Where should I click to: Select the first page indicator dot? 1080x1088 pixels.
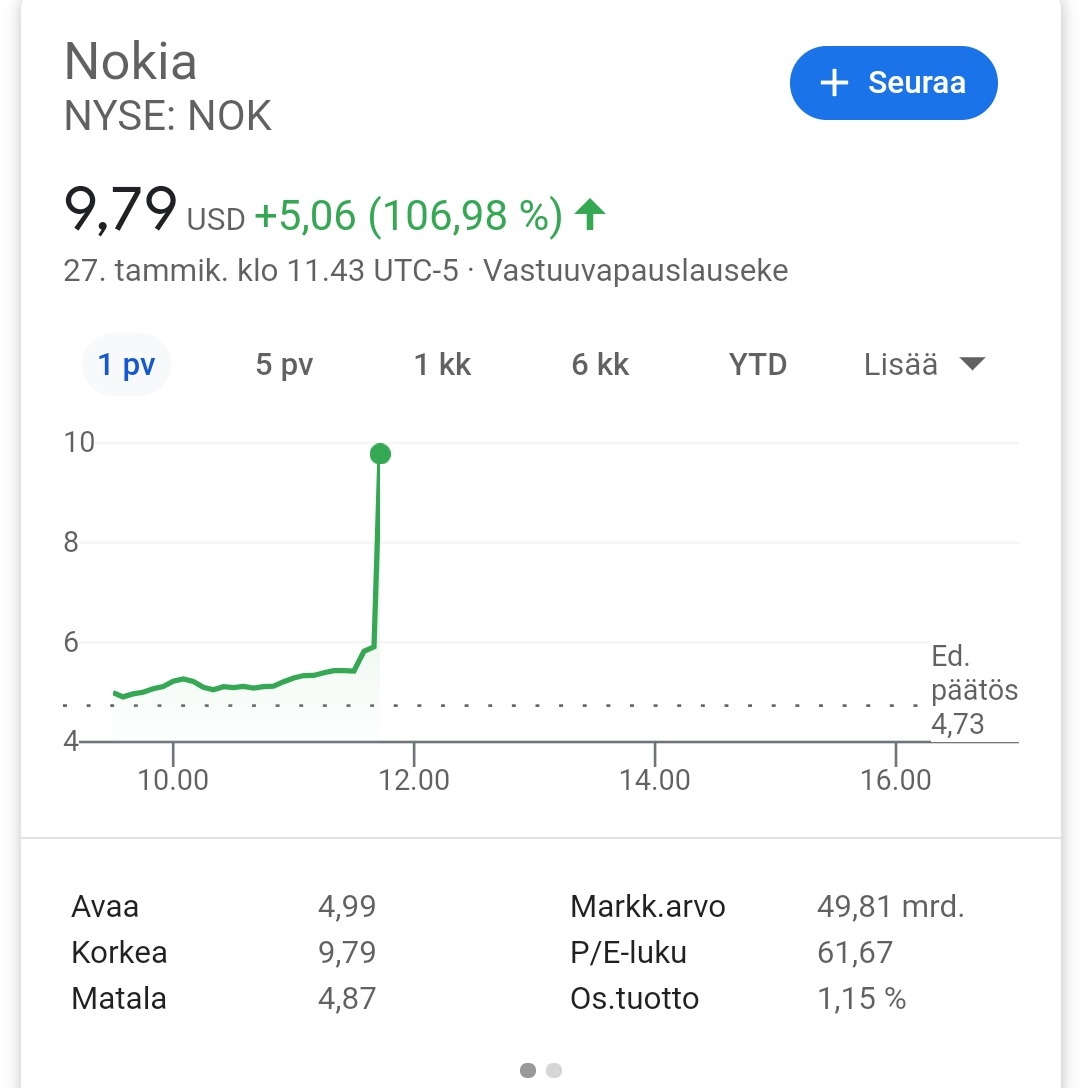528,1070
